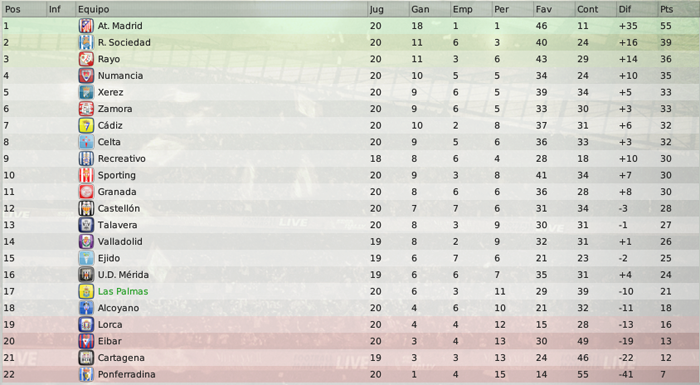This screenshot has width=700, height=385.
Task: Select the Rayo team crest icon
Action: [x=86, y=59]
